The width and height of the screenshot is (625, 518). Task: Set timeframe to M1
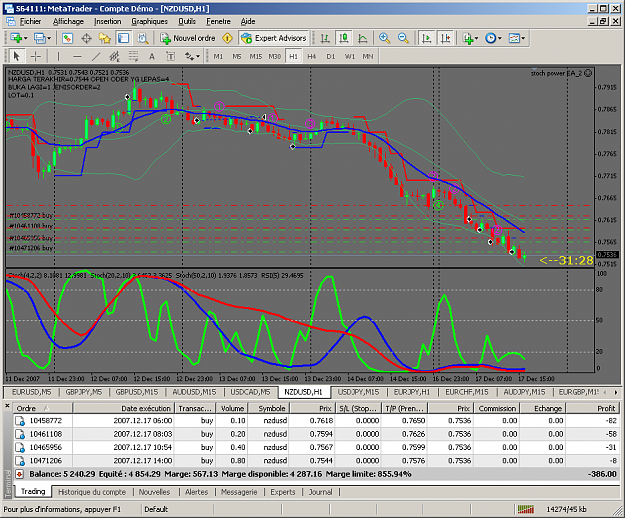[x=218, y=56]
